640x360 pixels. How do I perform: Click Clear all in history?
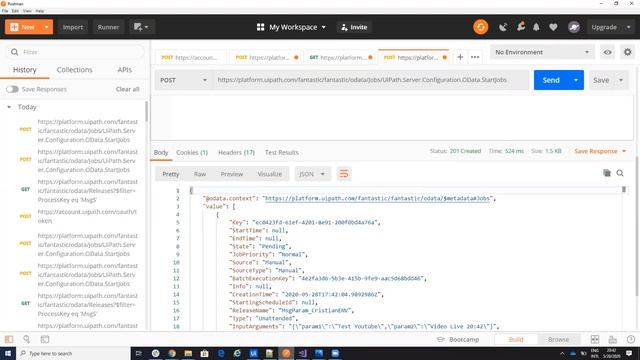(x=127, y=89)
